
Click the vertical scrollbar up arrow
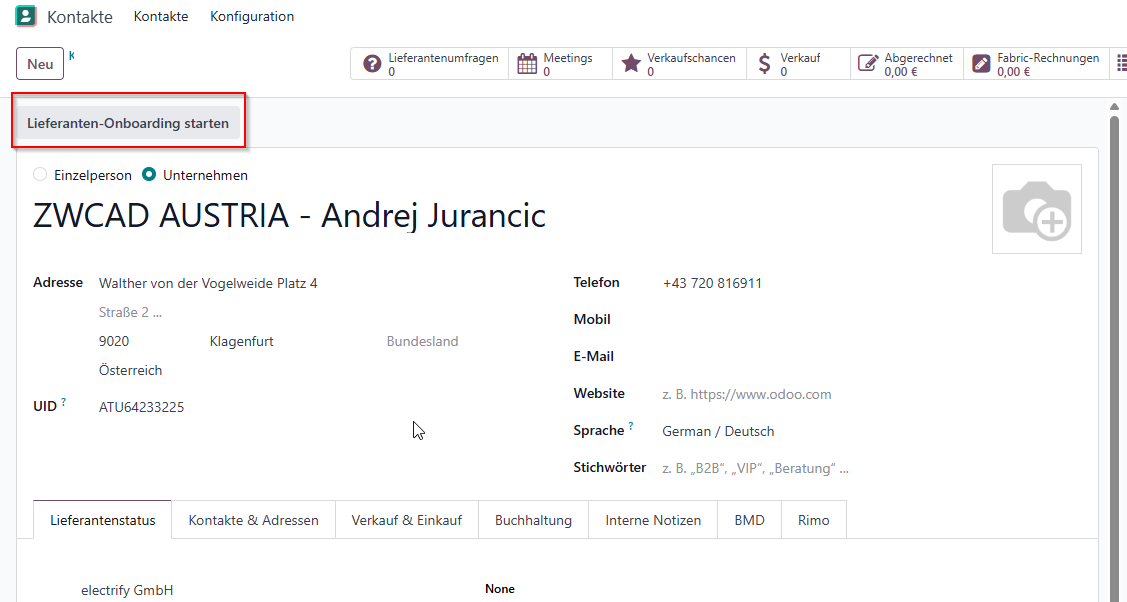pos(1115,108)
